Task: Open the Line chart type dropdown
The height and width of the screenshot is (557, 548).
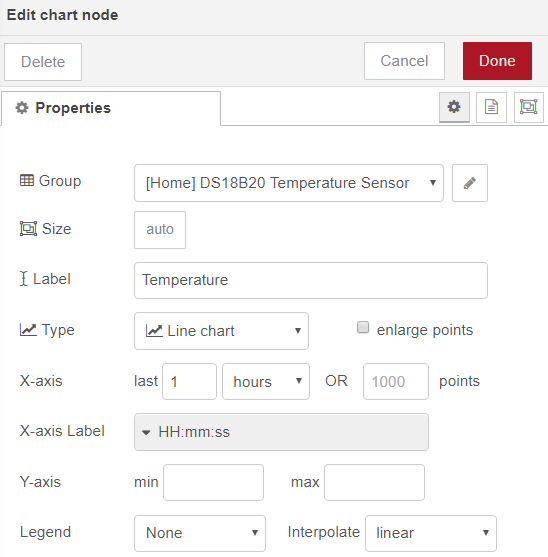Action: (x=221, y=331)
